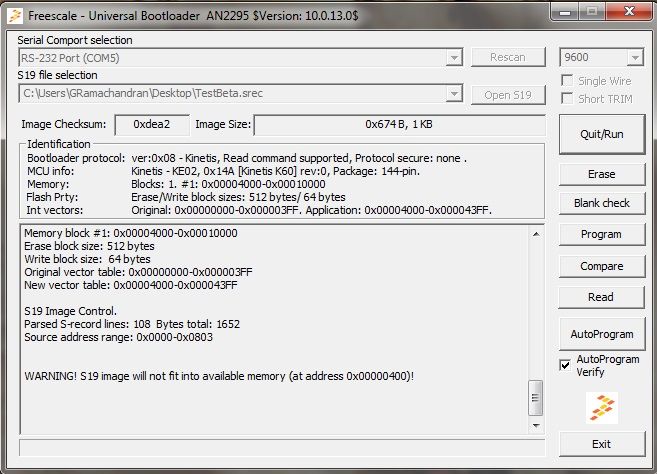The height and width of the screenshot is (474, 657).
Task: Click the Freescale logo above Exit
Action: (x=602, y=407)
